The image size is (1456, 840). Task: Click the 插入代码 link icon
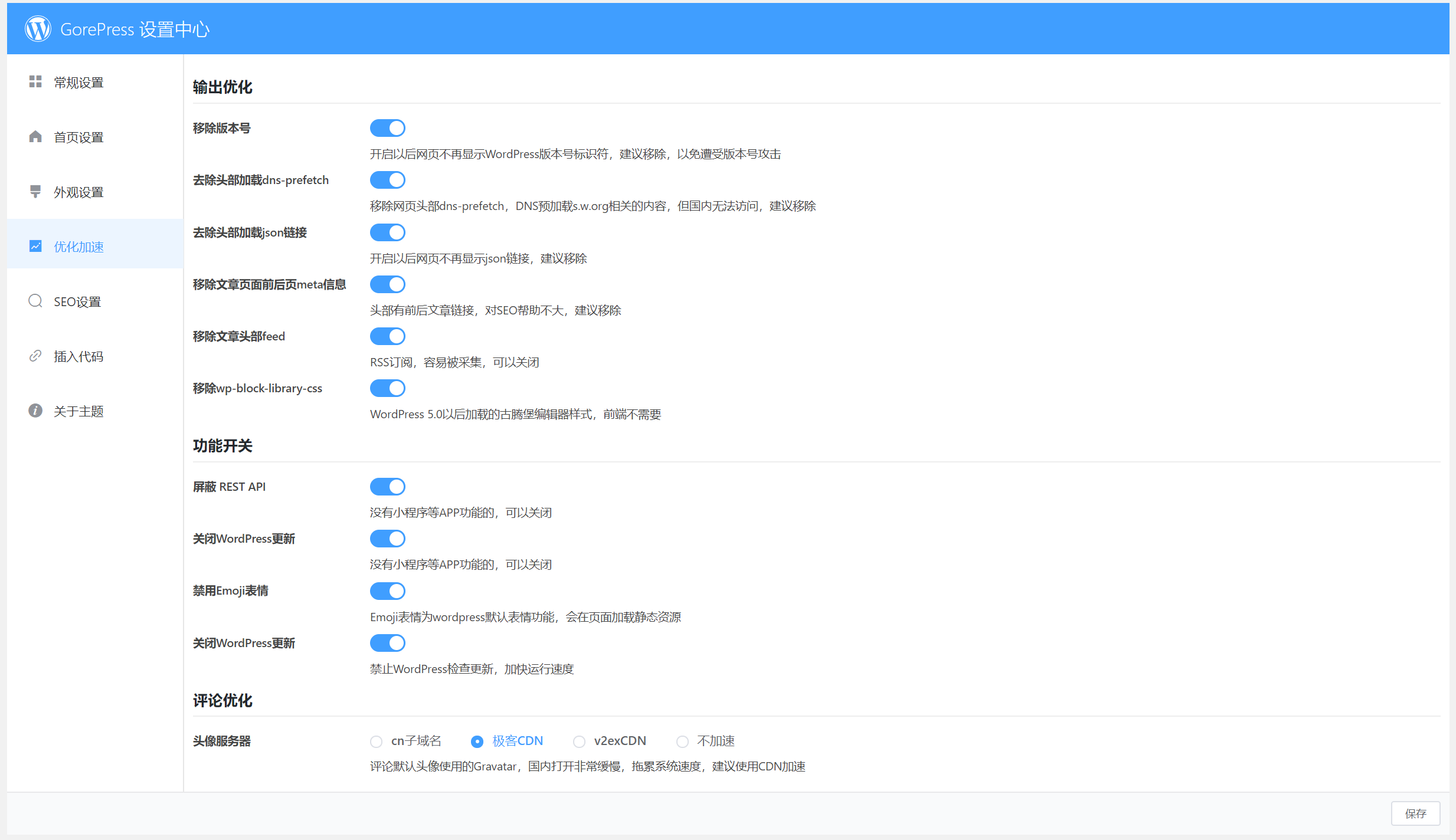click(x=35, y=356)
